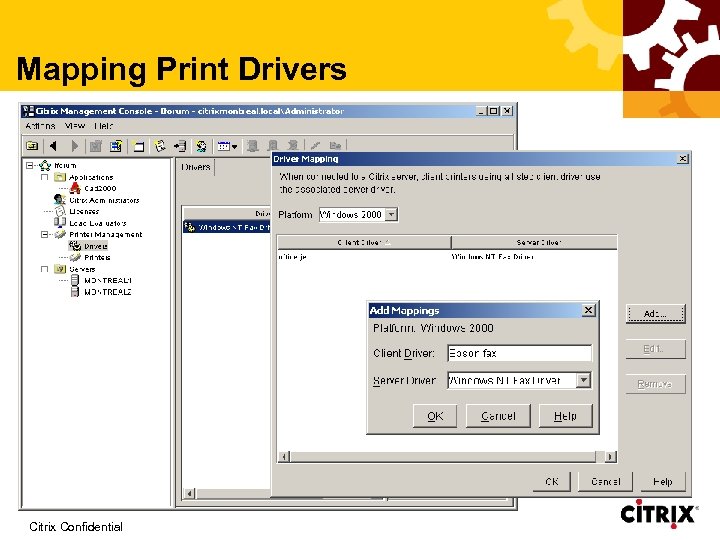Click the left arrow of mapping list scrollbar
Image resolution: width=720 pixels, height=540 pixels.
[x=284, y=456]
